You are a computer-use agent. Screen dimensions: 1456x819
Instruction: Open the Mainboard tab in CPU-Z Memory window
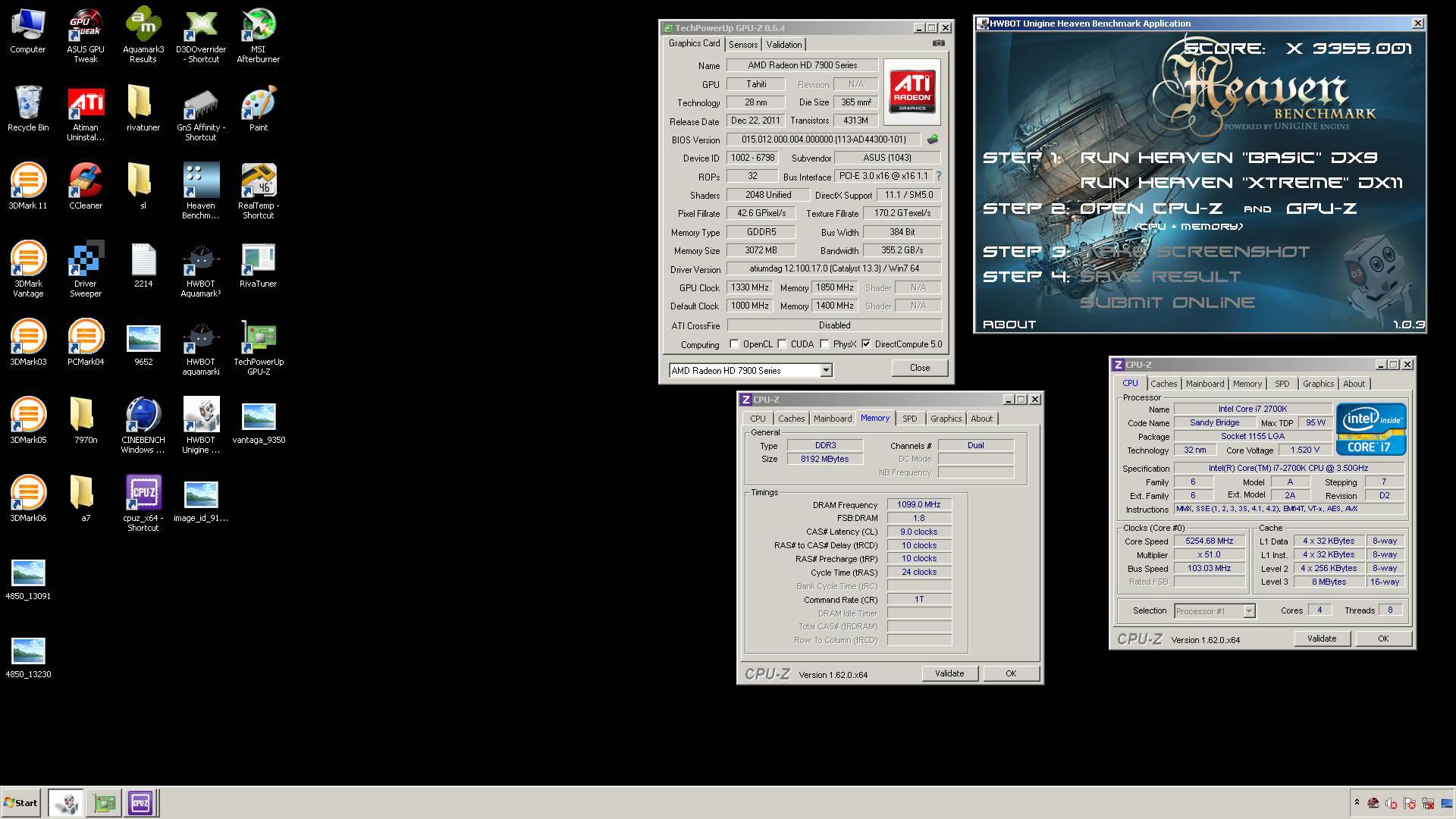832,419
